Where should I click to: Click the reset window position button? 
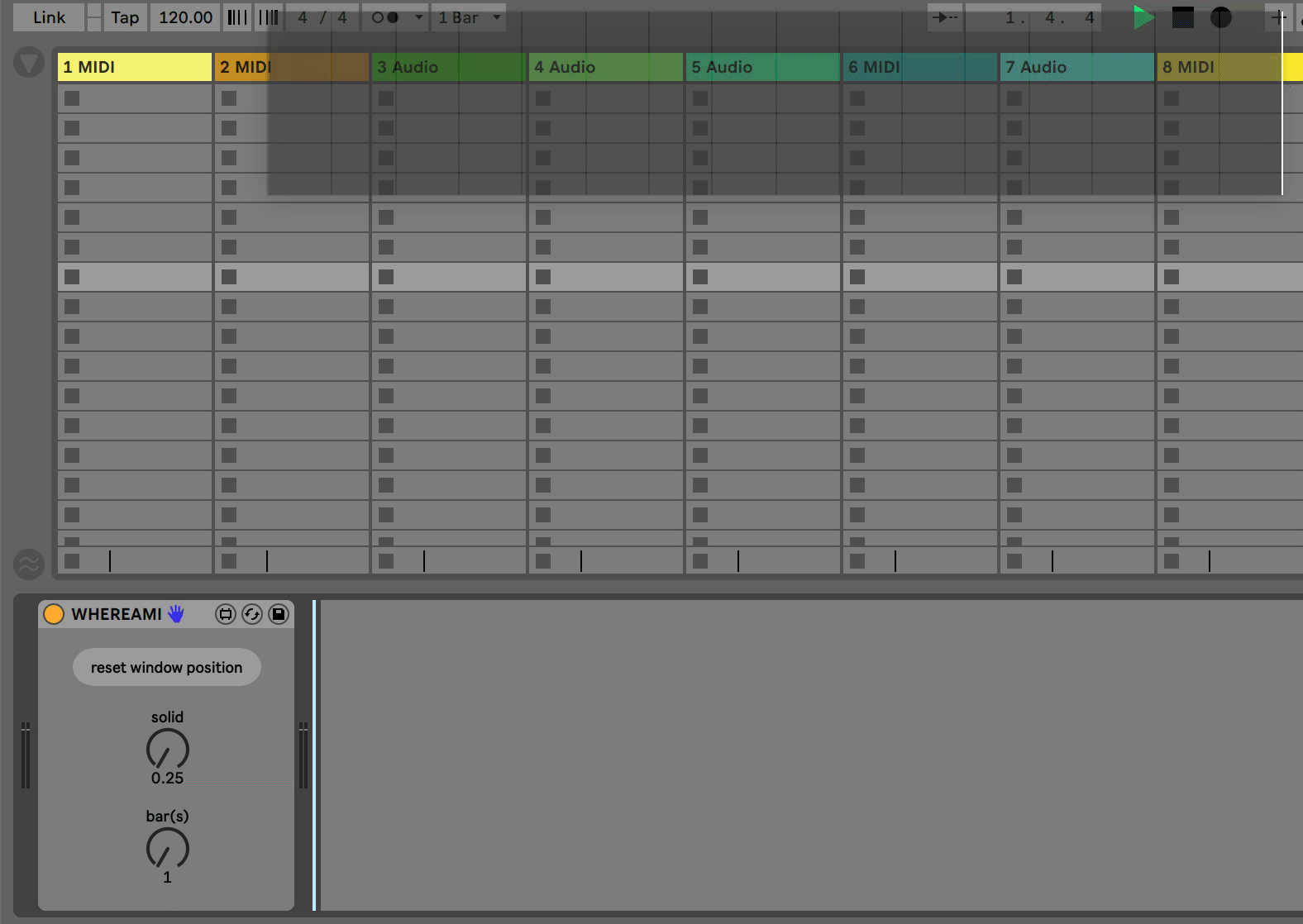click(167, 667)
